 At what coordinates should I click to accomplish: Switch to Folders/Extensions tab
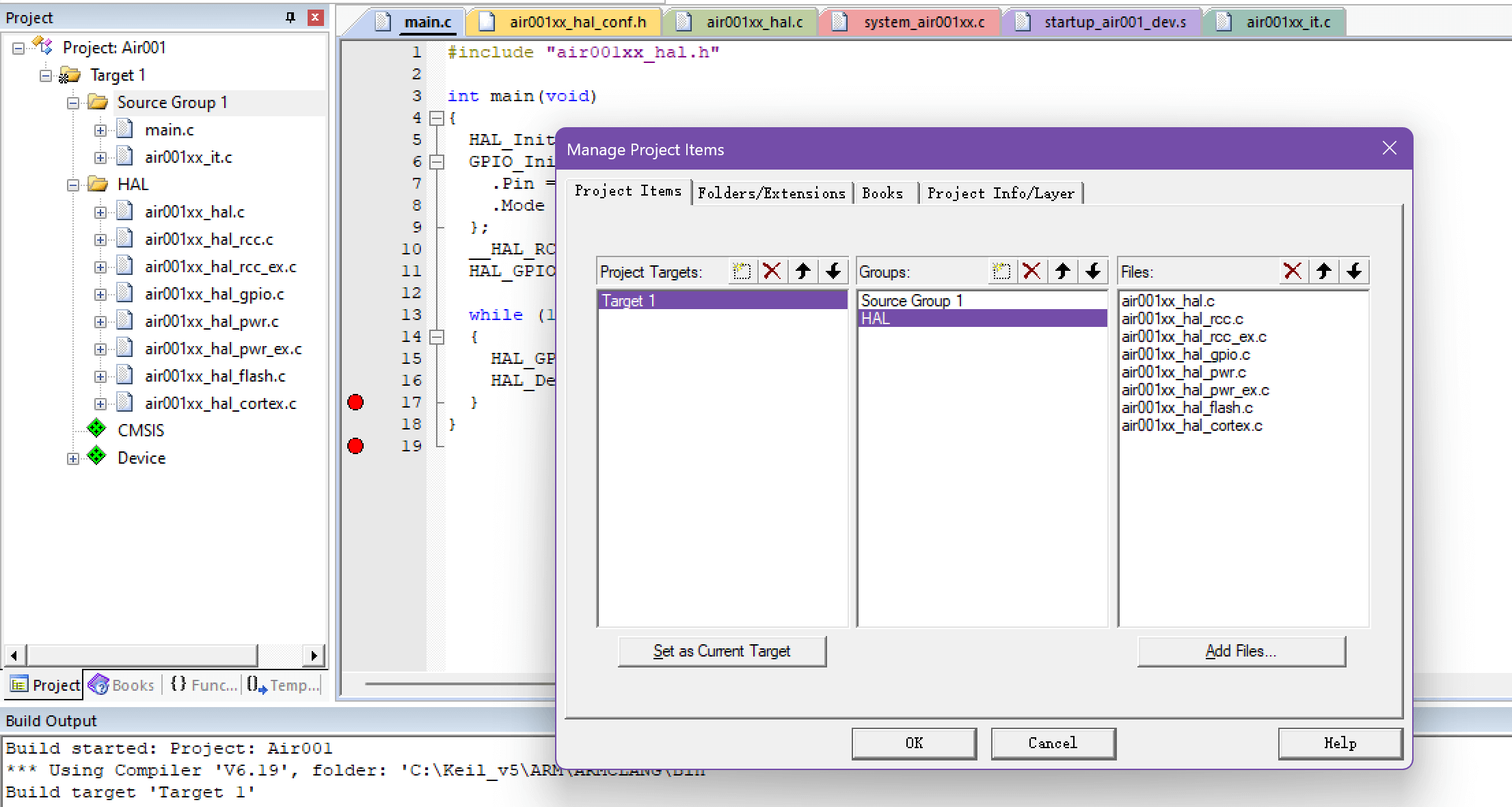[771, 194]
